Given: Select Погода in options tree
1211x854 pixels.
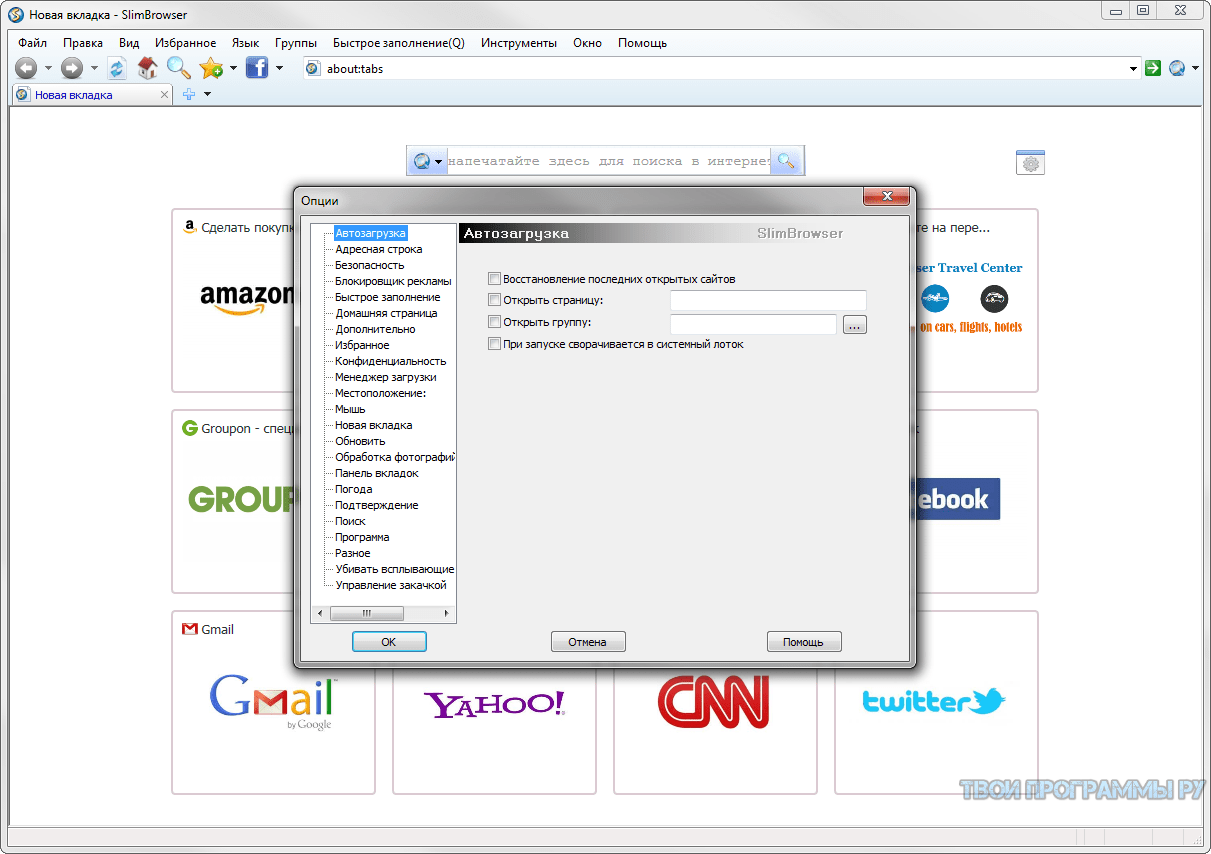Looking at the screenshot, I should [x=354, y=489].
